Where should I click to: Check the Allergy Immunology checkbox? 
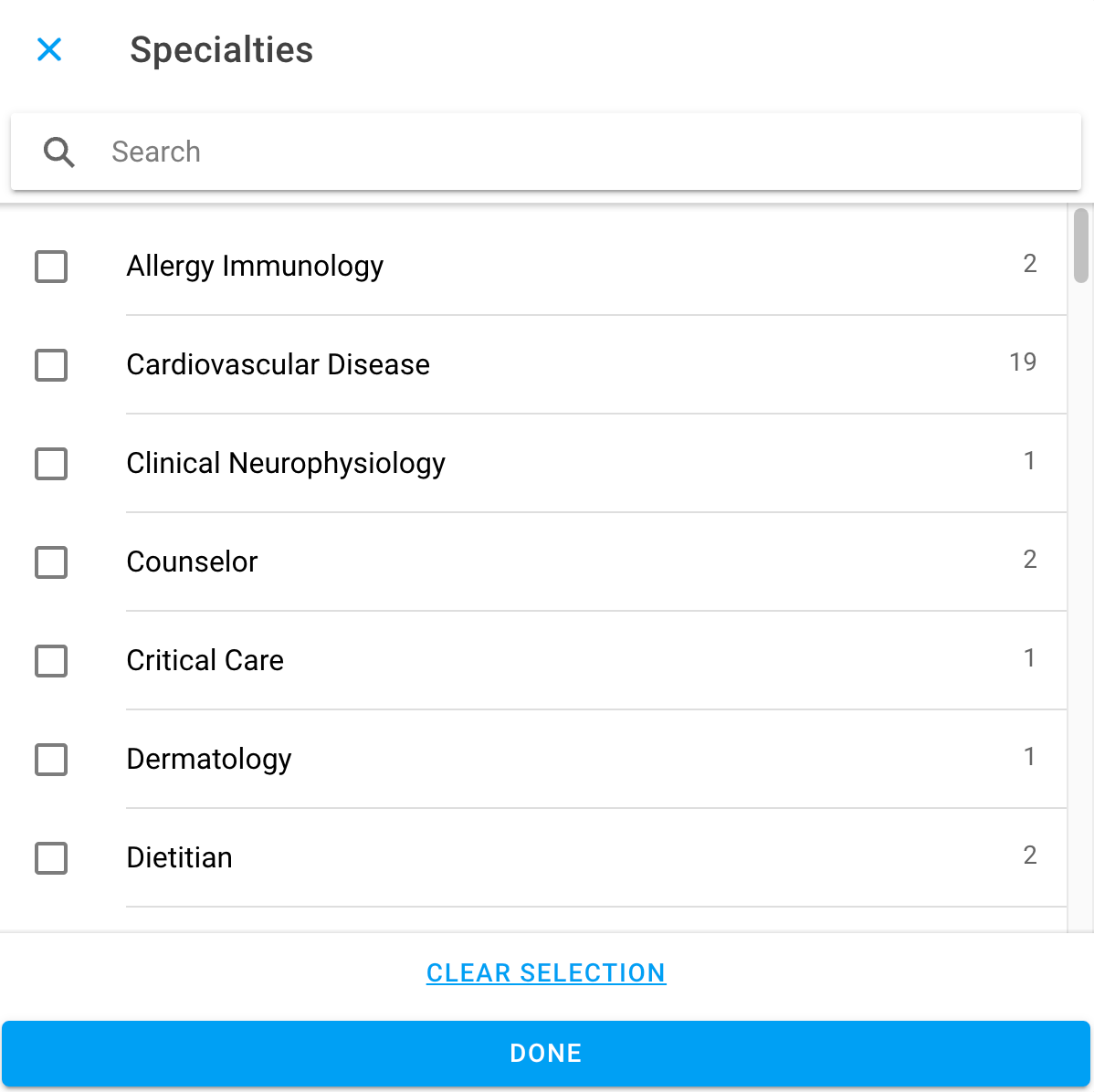[x=51, y=267]
